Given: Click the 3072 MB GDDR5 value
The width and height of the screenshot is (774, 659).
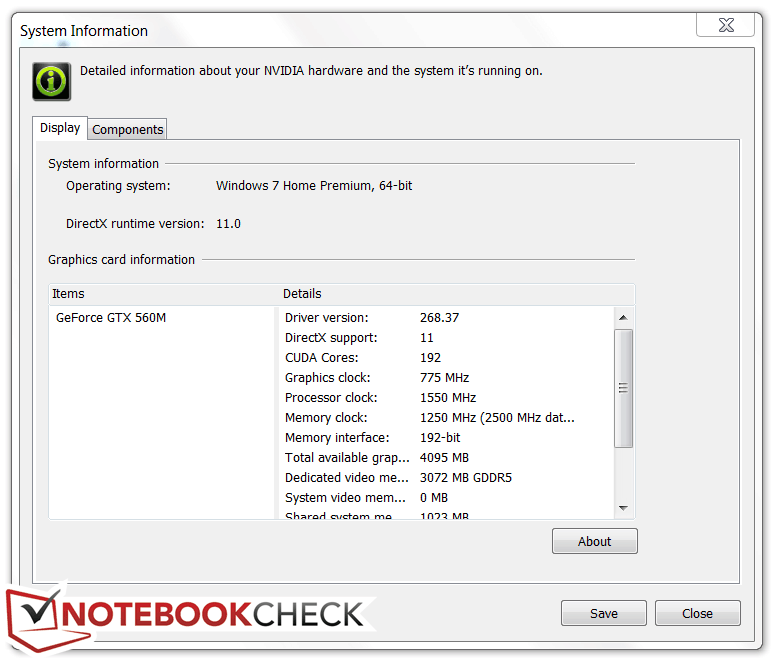Looking at the screenshot, I should pos(465,477).
